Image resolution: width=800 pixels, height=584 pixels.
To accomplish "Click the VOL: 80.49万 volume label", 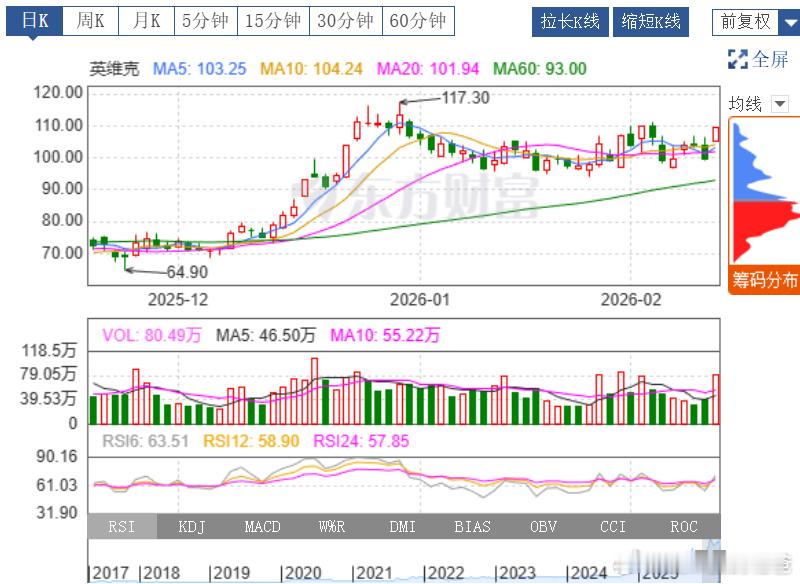I will pyautogui.click(x=152, y=335).
